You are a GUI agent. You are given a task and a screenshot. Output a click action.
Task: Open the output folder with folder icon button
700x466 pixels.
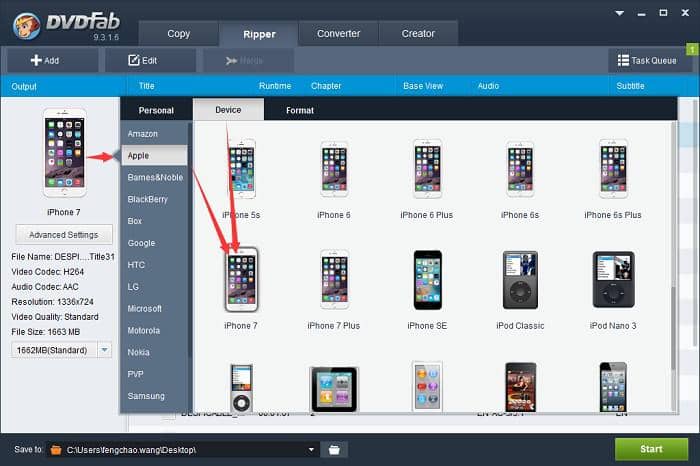[334, 449]
